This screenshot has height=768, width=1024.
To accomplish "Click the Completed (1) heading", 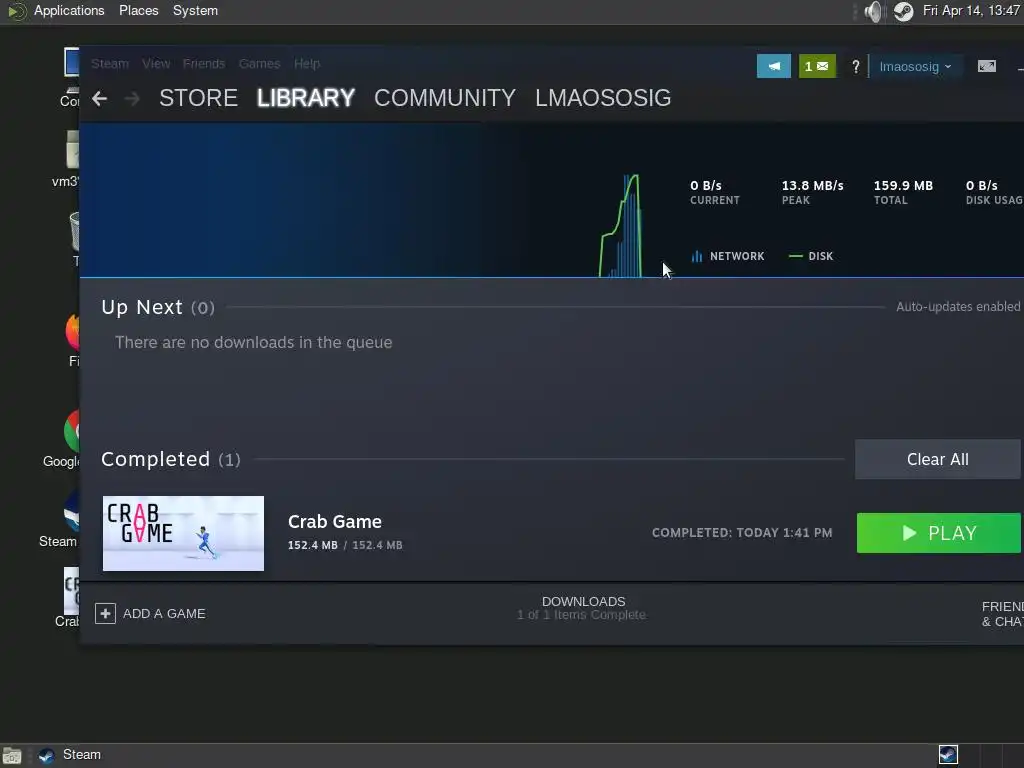I will (170, 459).
